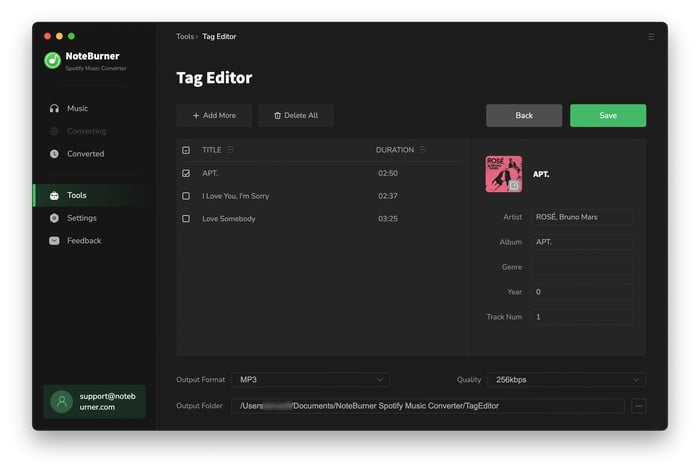The height and width of the screenshot is (473, 700).
Task: Open the support@noteburner.com account panel
Action: pos(95,402)
